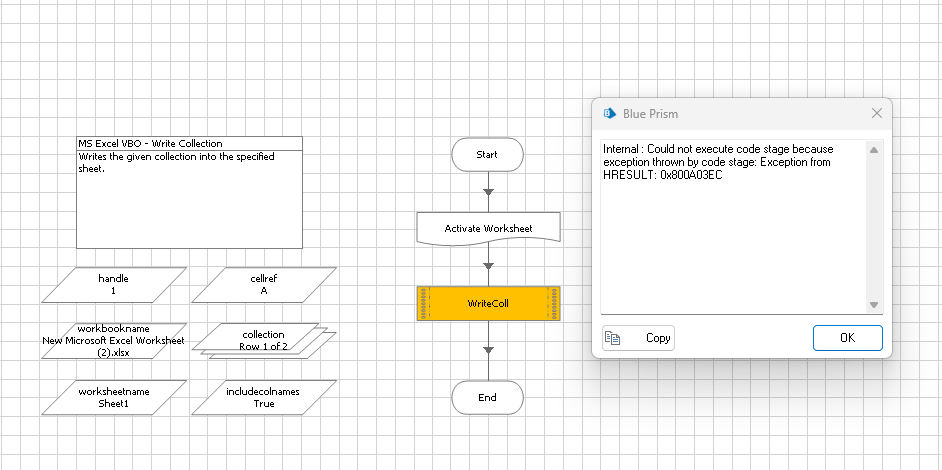Screen dimensions: 942x470
Task: Select the worksheetname data item
Action: click(x=114, y=397)
